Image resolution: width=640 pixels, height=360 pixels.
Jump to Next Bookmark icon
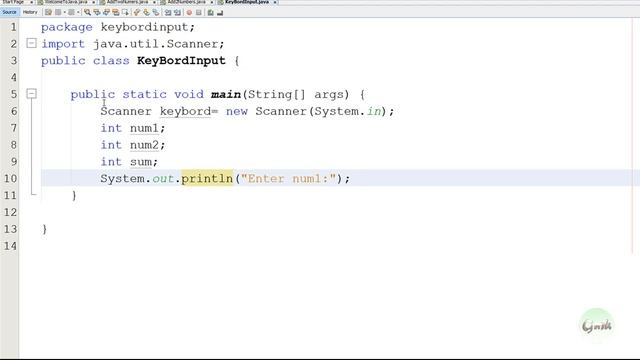pyautogui.click(x=146, y=12)
